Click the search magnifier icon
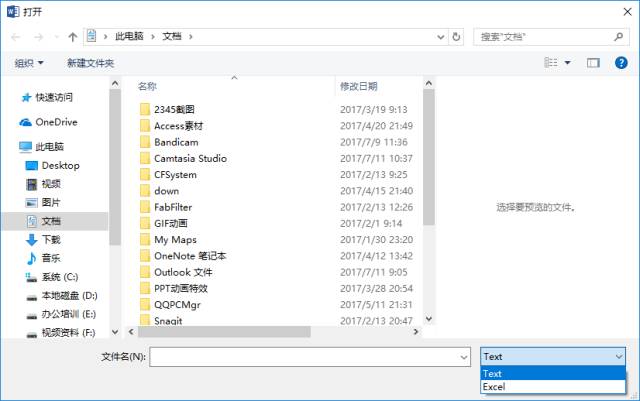The image size is (640, 401). [x=618, y=37]
